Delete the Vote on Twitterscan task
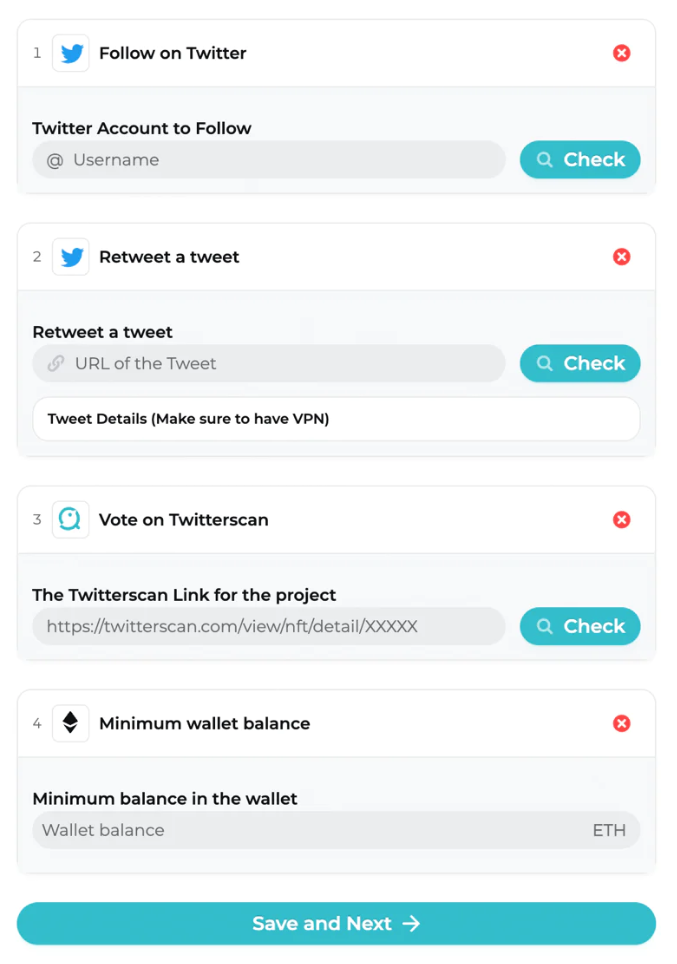Screen dimensions: 677x964 click(x=622, y=520)
